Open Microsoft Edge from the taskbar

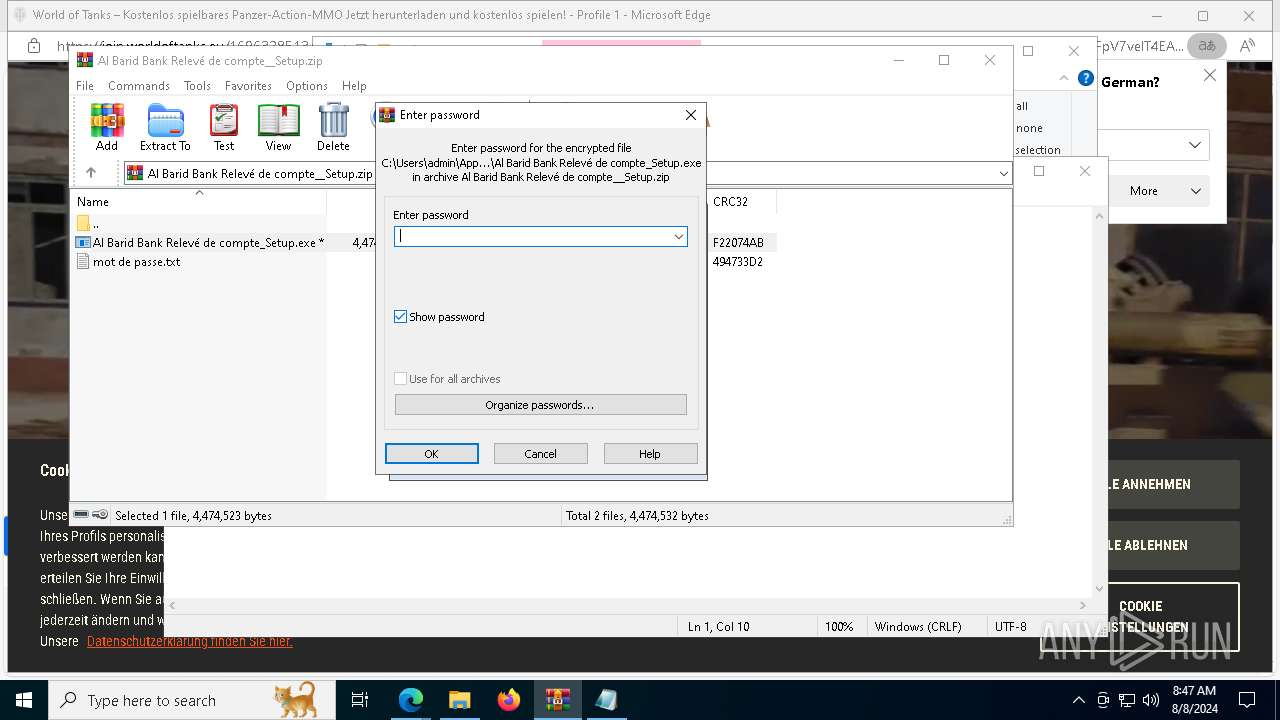411,700
